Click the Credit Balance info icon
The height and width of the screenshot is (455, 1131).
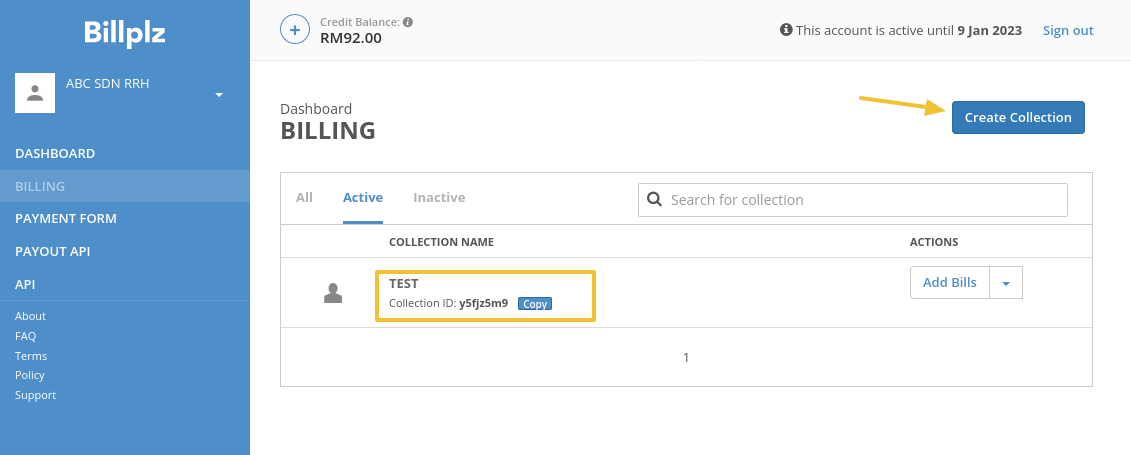[408, 22]
